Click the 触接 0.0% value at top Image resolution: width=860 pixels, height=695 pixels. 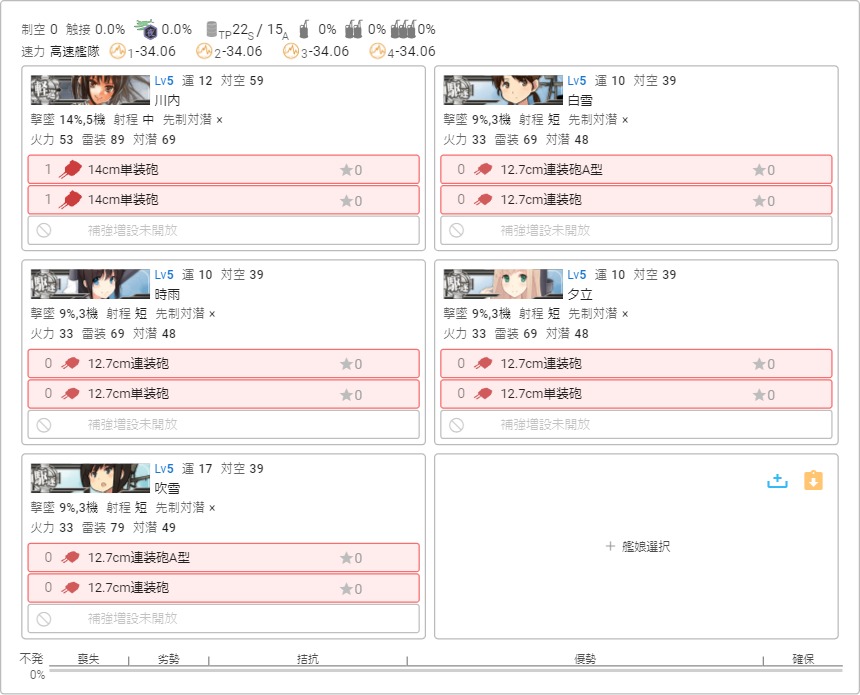95,29
